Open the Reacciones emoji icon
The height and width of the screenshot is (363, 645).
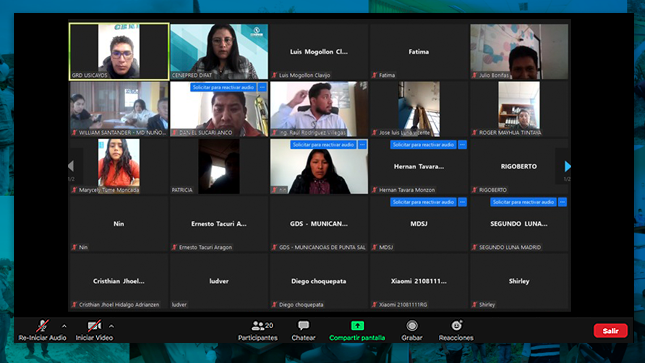[456, 326]
